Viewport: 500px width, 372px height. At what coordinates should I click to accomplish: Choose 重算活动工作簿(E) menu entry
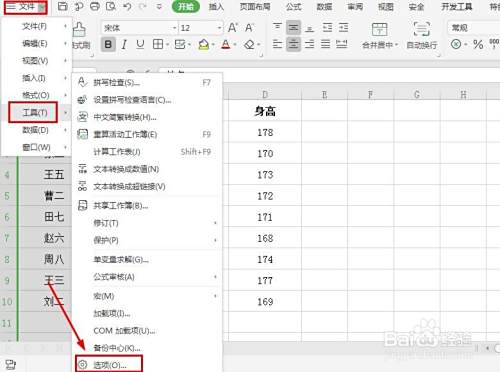[x=147, y=134]
